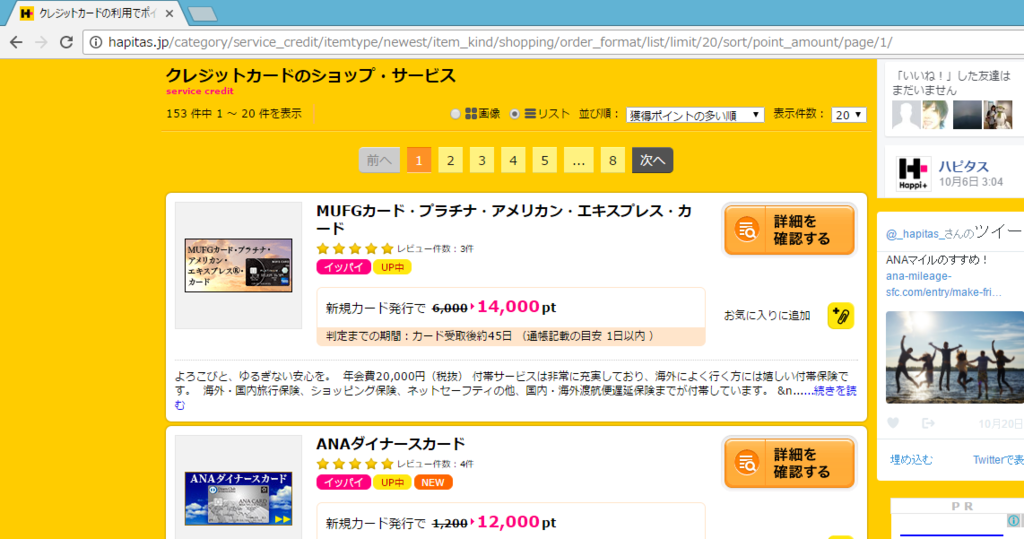
Task: Click the UP中 badge on ANA Diners card
Action: tap(392, 483)
